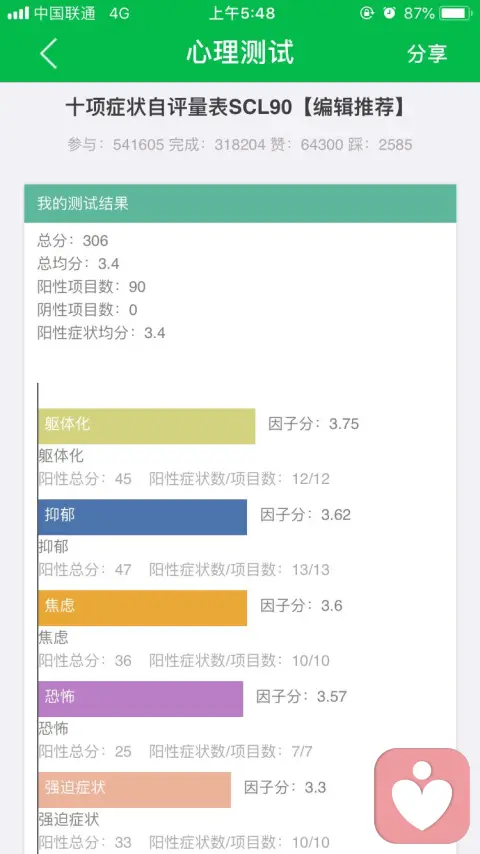The height and width of the screenshot is (854, 480).
Task: Select the purple 恐怖 bar
Action: click(141, 699)
